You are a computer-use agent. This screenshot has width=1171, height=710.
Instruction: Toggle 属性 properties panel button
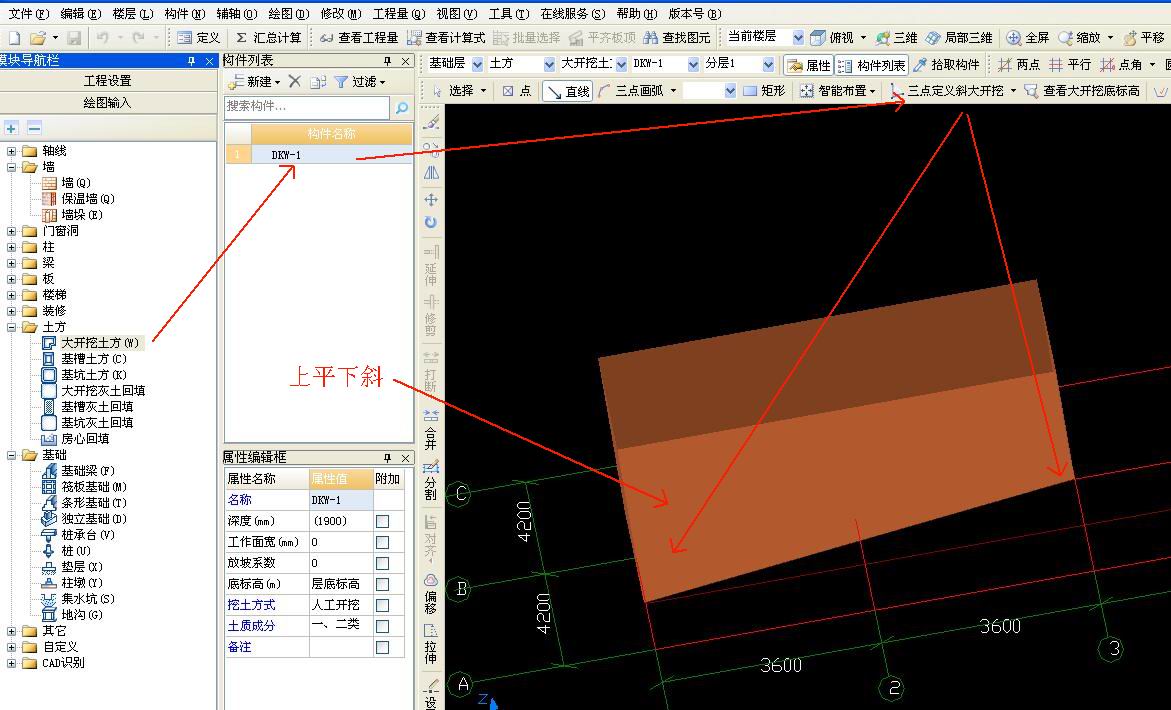pyautogui.click(x=809, y=65)
